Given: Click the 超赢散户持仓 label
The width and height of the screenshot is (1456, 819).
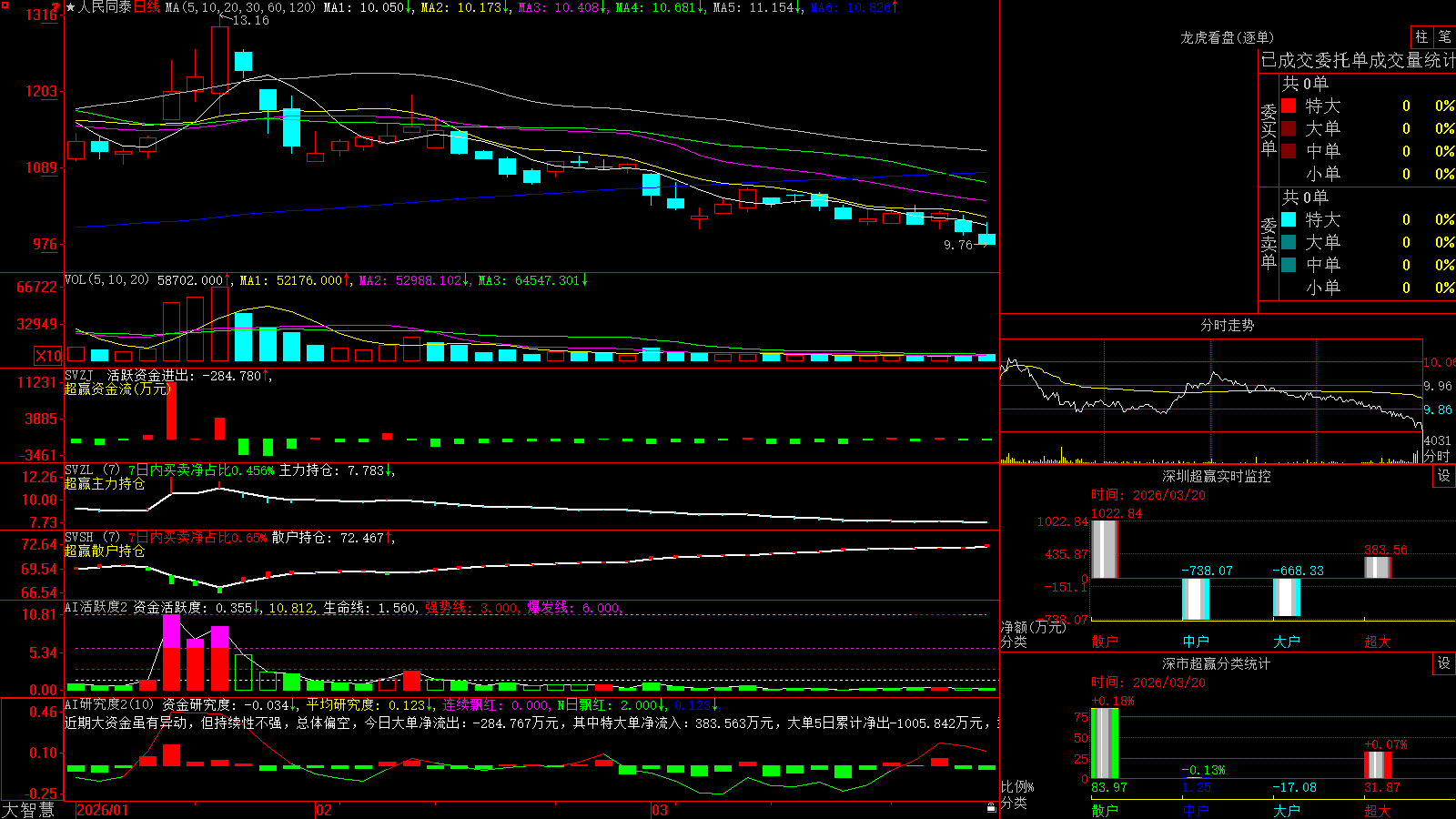Looking at the screenshot, I should (x=105, y=551).
